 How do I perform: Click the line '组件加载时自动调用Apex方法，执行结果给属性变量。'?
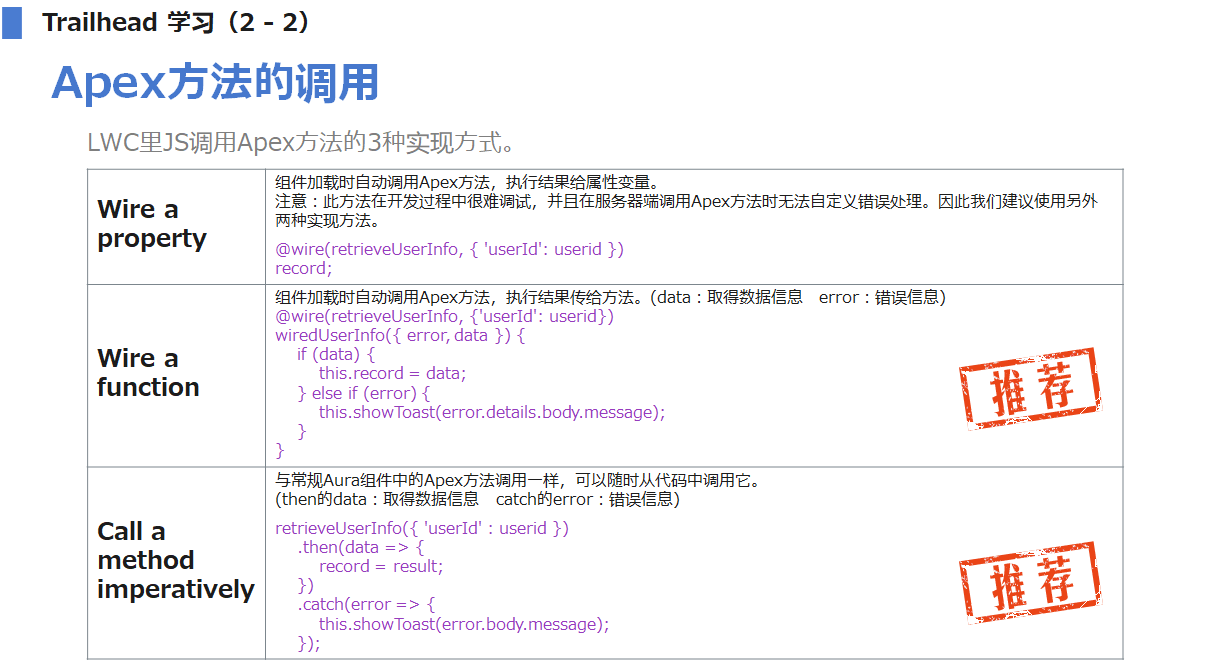(467, 182)
